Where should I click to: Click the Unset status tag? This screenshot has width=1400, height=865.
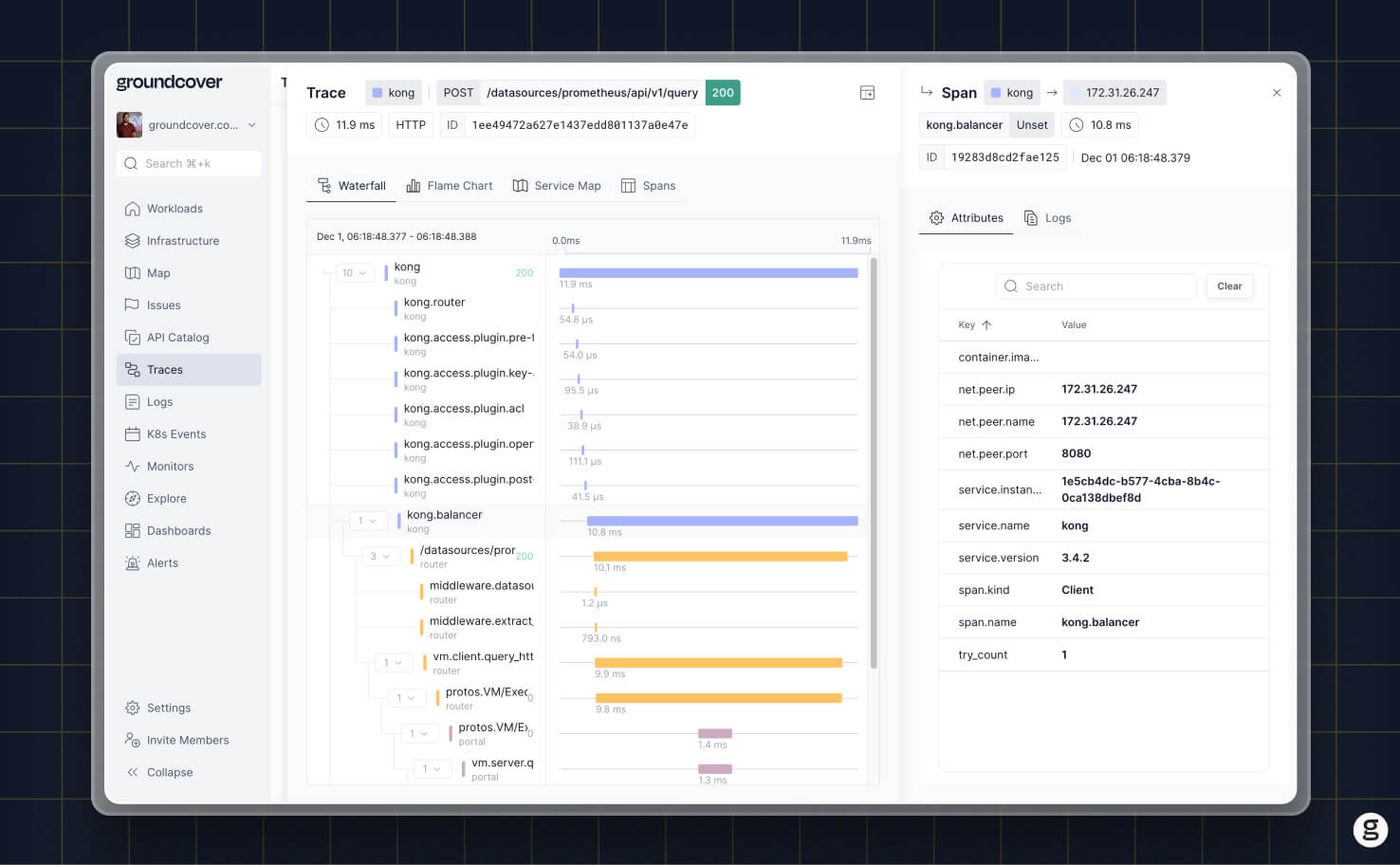(x=1032, y=125)
